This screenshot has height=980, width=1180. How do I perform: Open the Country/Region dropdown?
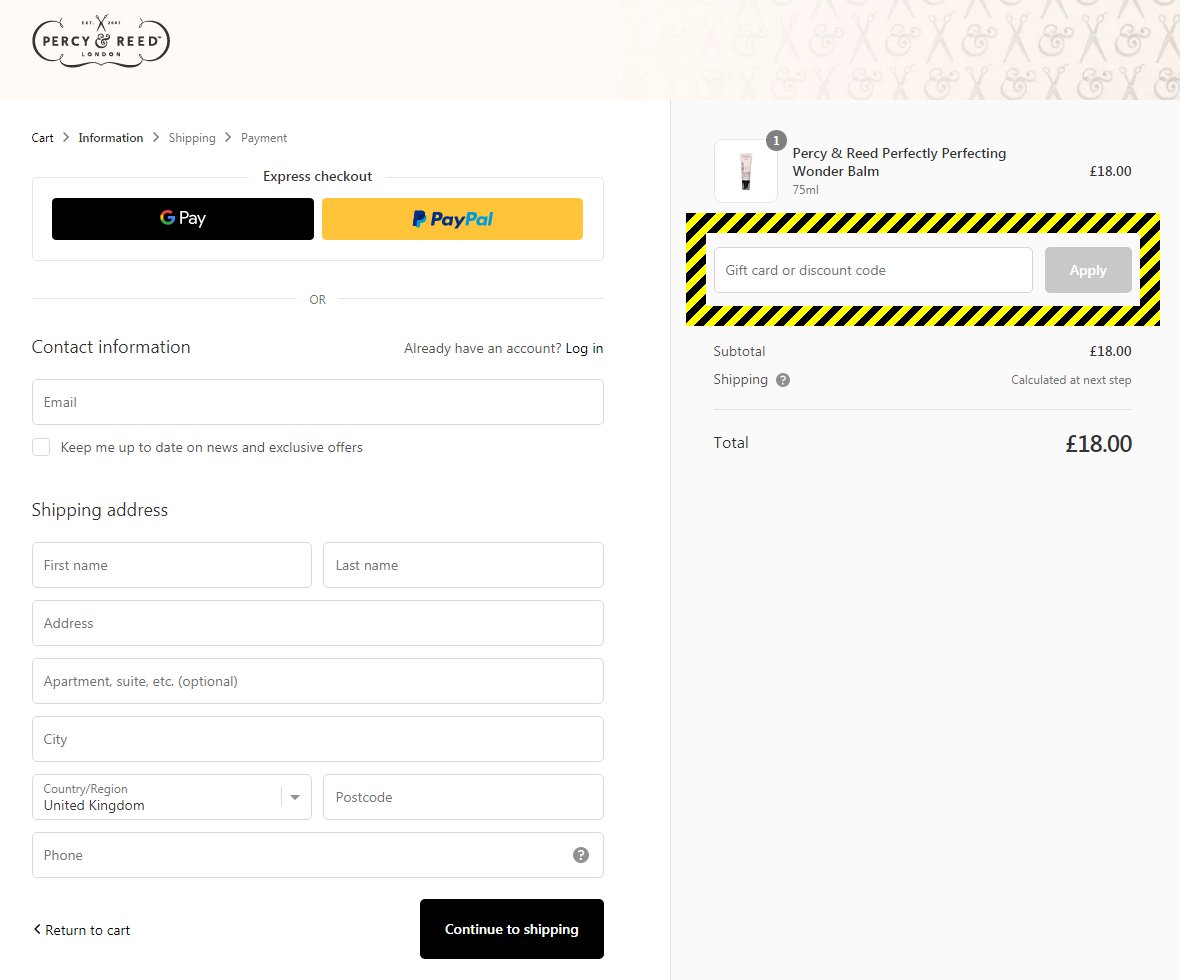(172, 797)
